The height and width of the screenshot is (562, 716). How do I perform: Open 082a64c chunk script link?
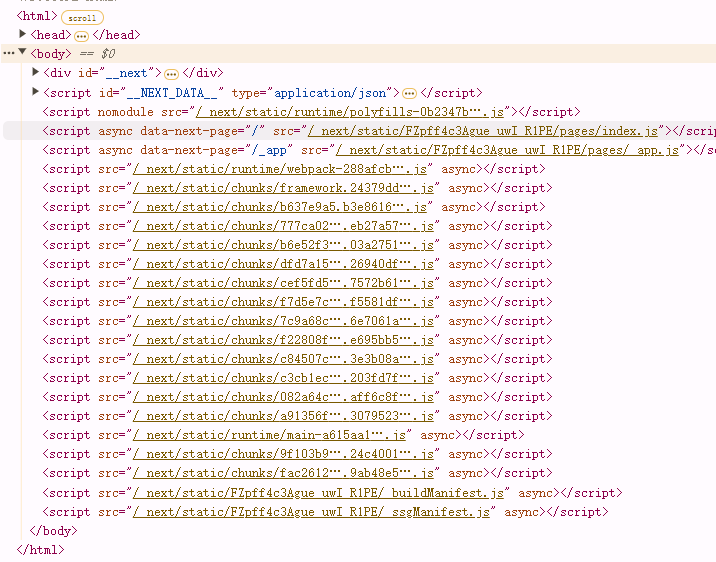pos(283,397)
